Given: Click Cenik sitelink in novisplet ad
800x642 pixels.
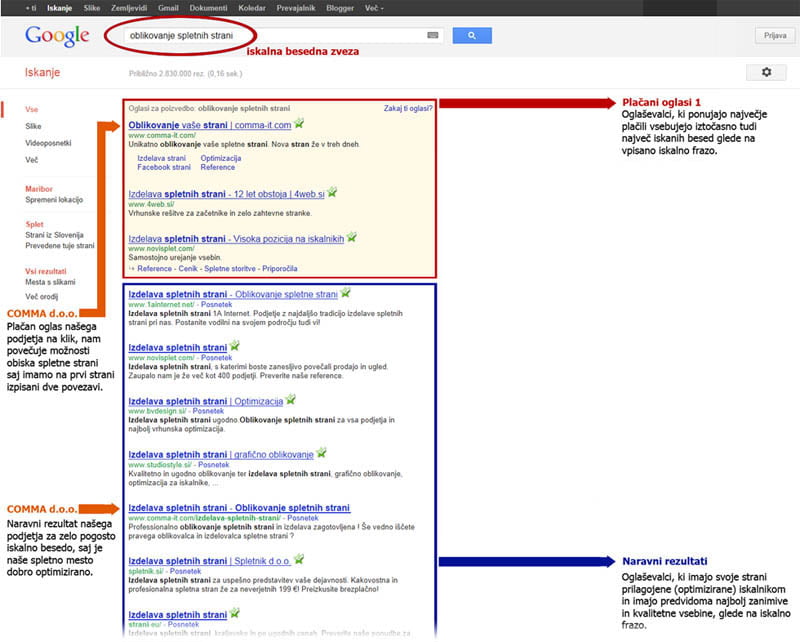Looking at the screenshot, I should point(188,268).
